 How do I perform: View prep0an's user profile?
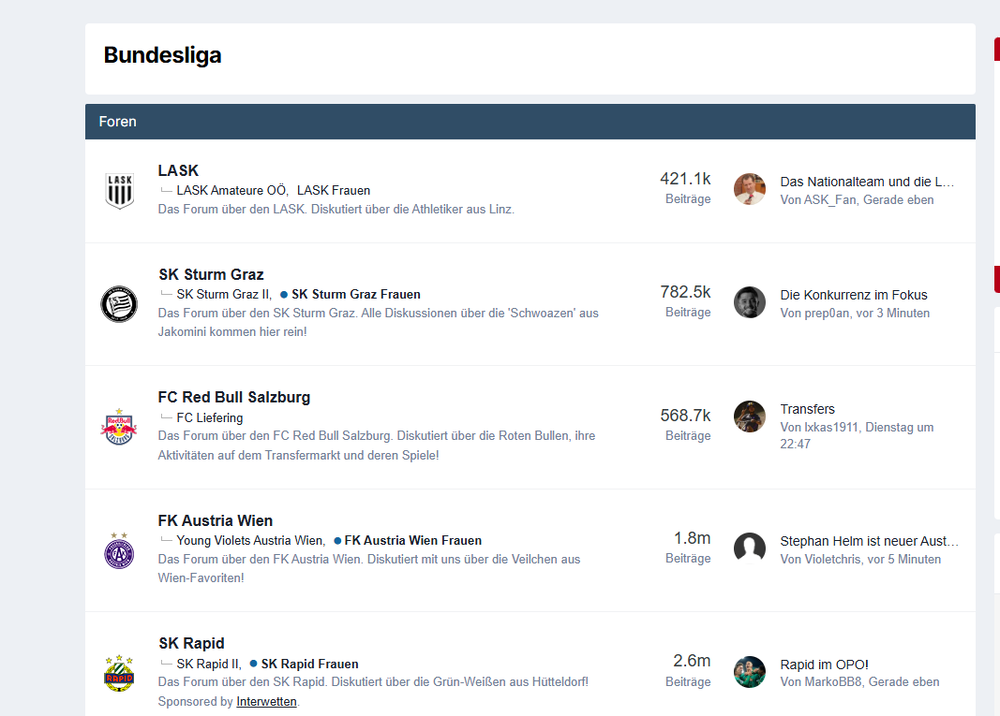[x=827, y=314]
